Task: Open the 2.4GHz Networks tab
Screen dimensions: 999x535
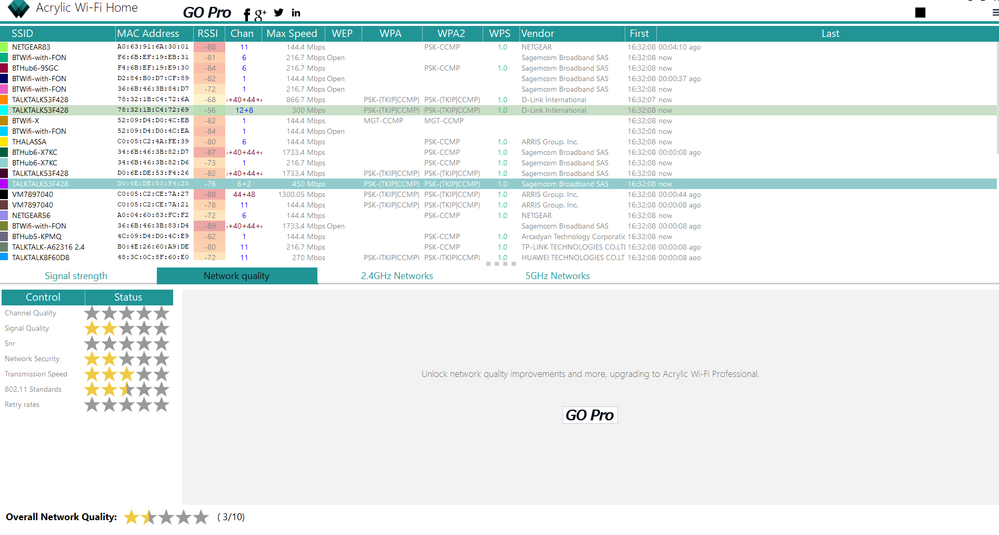Action: point(397,276)
